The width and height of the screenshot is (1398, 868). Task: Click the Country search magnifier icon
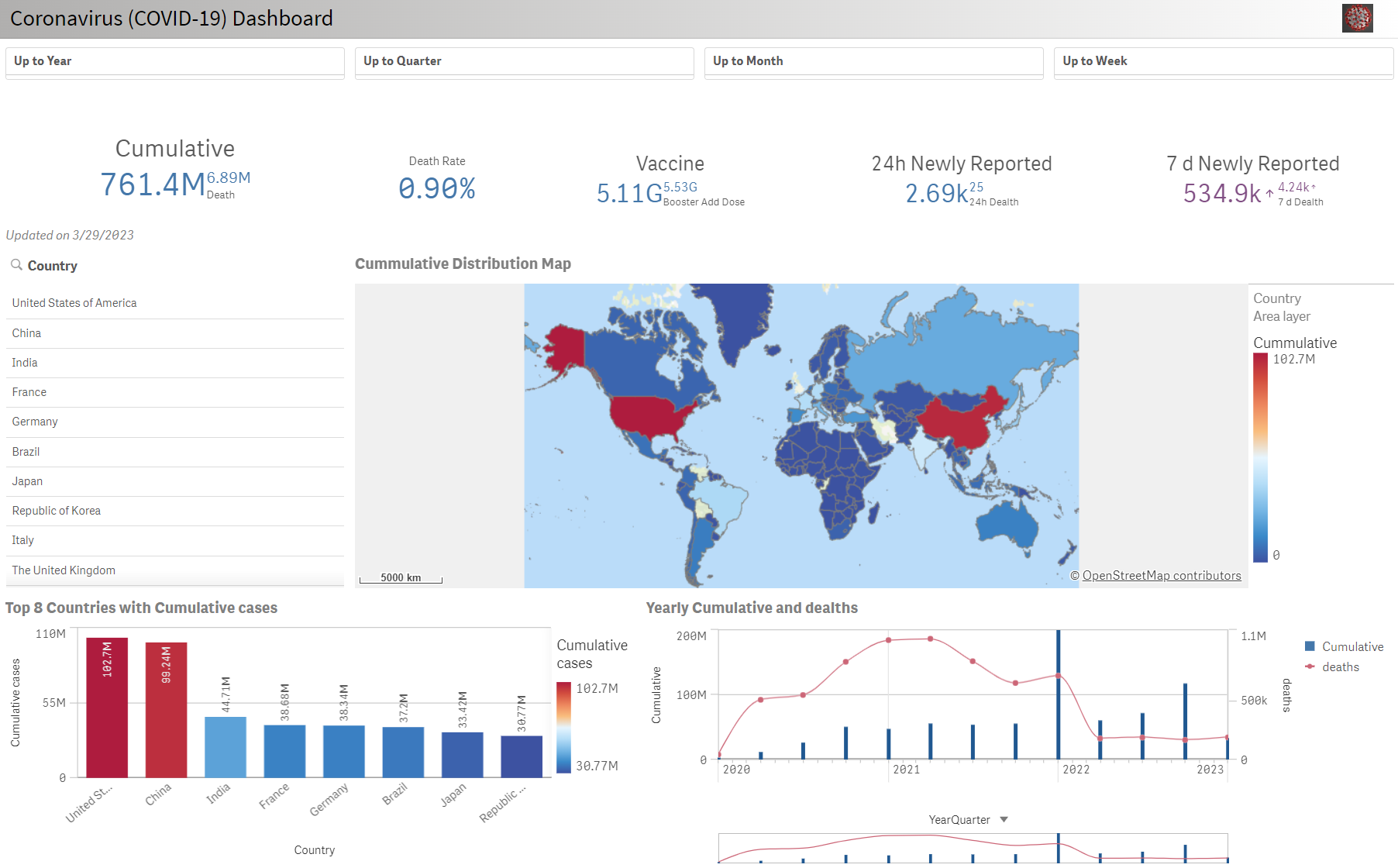tap(16, 265)
